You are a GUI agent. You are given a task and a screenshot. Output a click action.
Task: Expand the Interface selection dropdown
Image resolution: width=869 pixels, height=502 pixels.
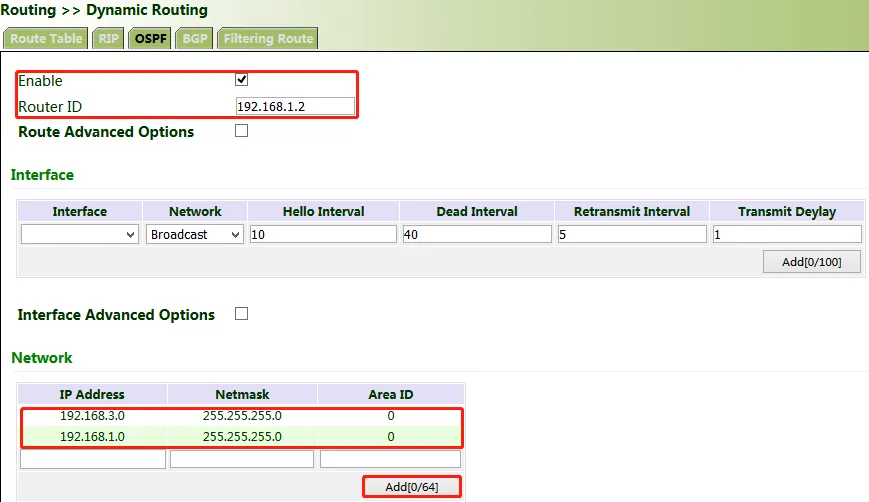(x=80, y=234)
